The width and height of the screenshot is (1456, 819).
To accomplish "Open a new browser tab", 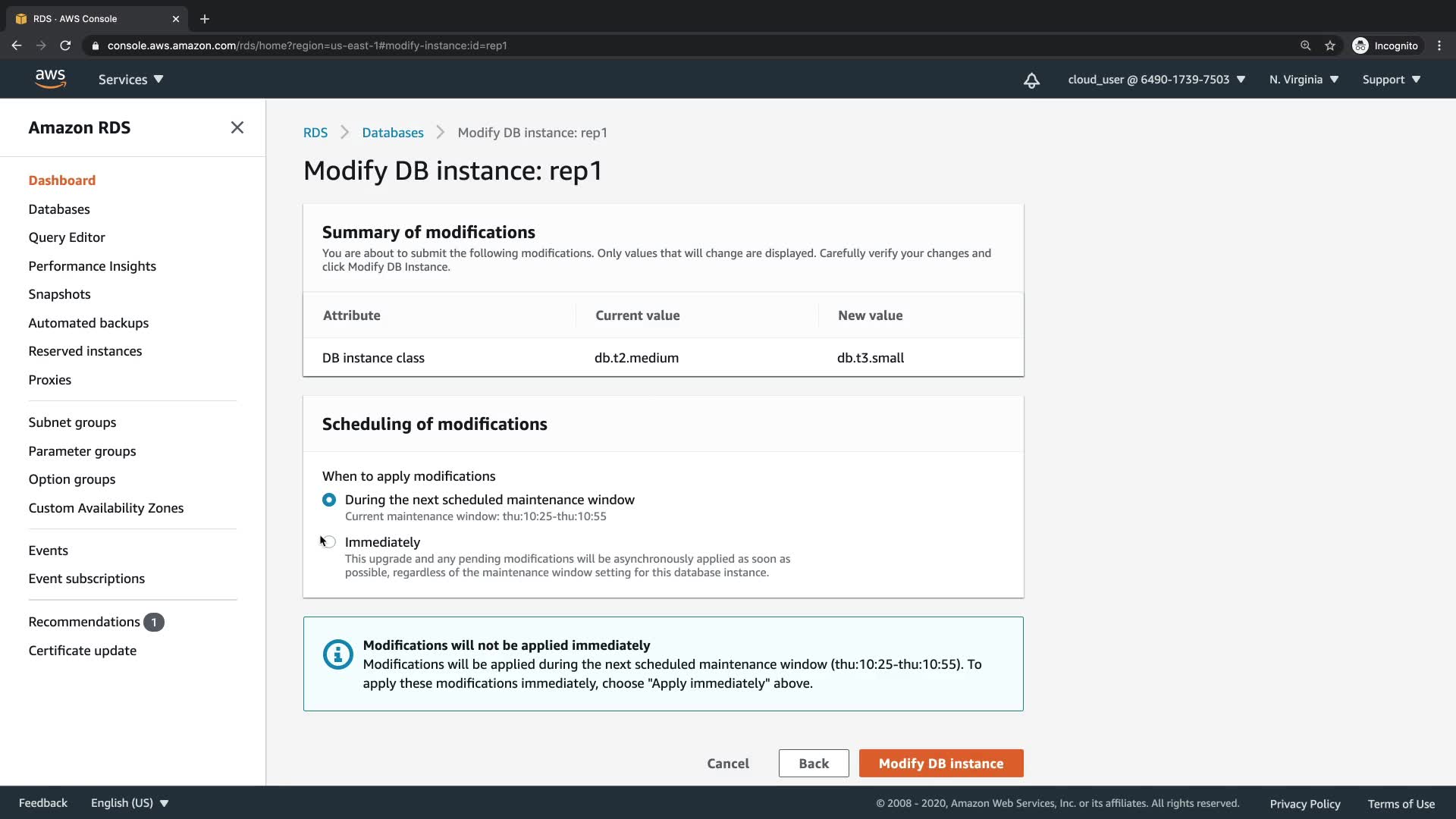I will click(x=205, y=19).
